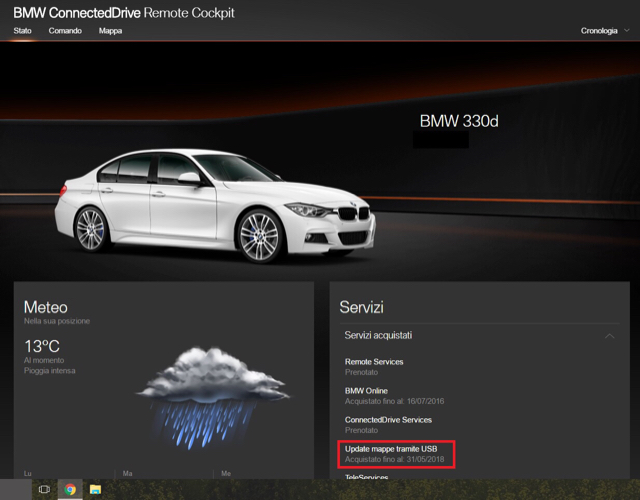Select the Lu forecast day
640x500 pixels.
[27, 473]
